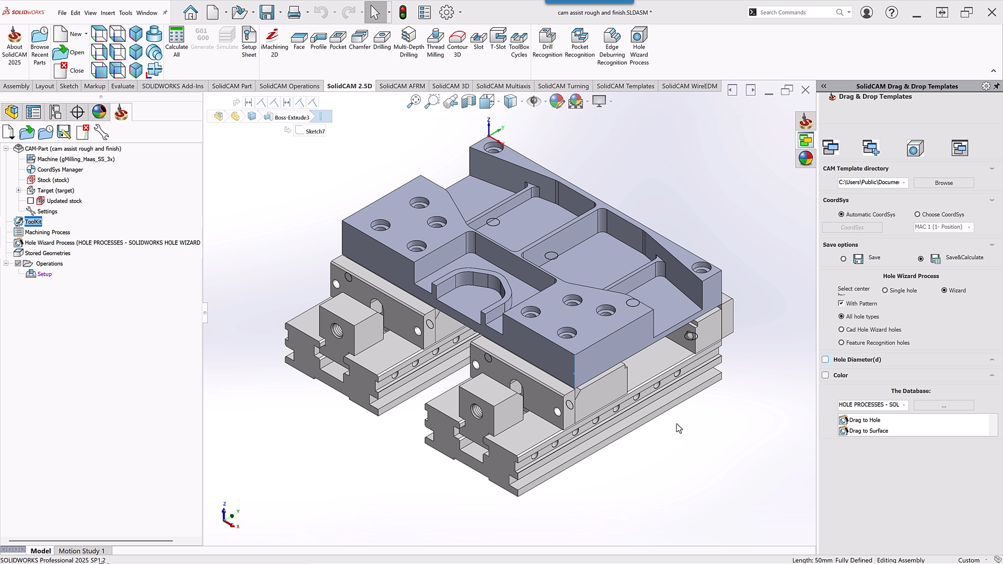Select Feature Recognition holes option

[841, 343]
